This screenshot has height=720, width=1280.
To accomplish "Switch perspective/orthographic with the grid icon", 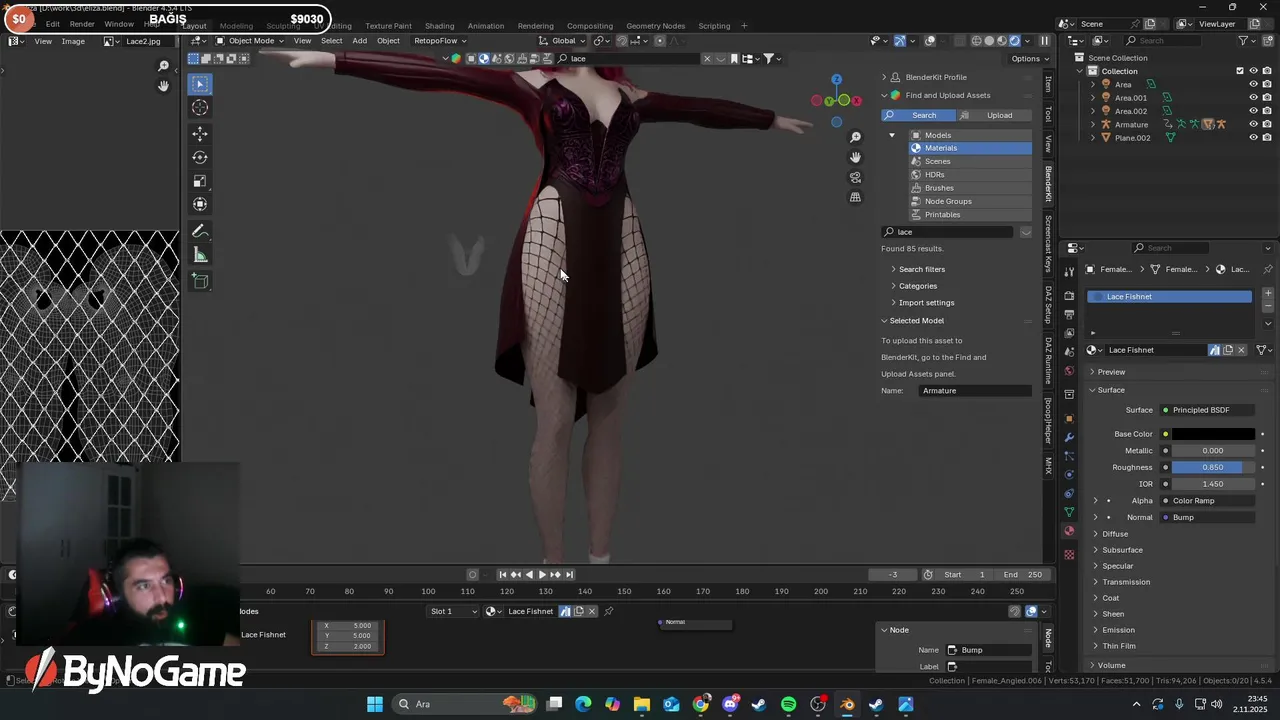I will click(855, 197).
